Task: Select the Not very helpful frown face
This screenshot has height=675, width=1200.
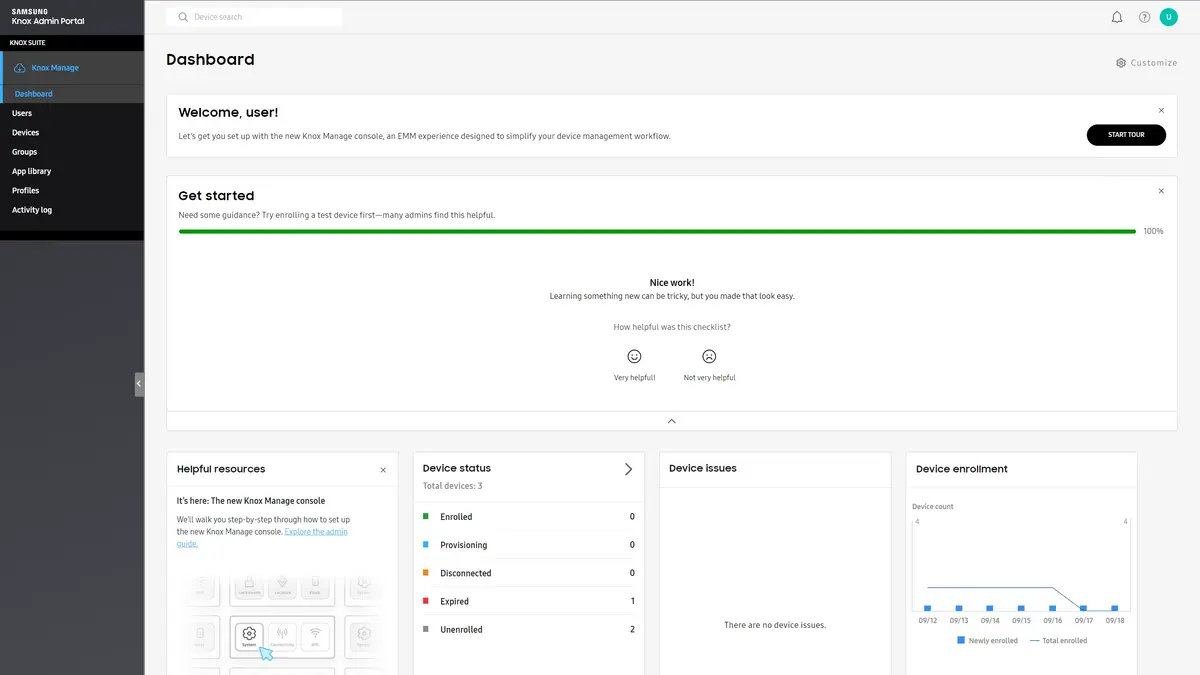Action: click(709, 356)
